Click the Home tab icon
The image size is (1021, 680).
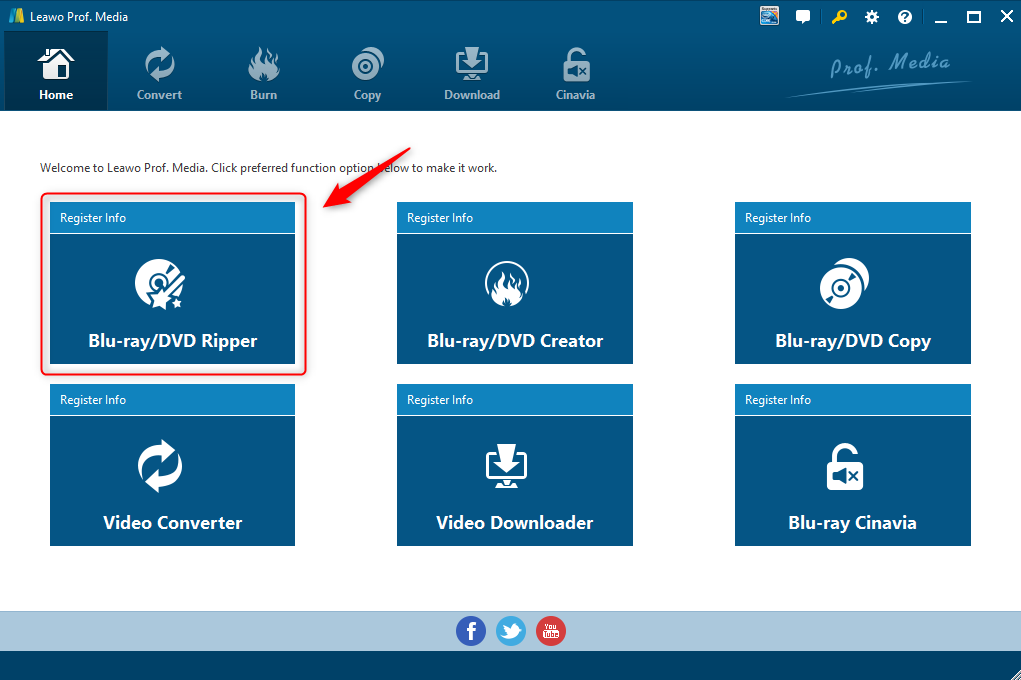tap(56, 74)
